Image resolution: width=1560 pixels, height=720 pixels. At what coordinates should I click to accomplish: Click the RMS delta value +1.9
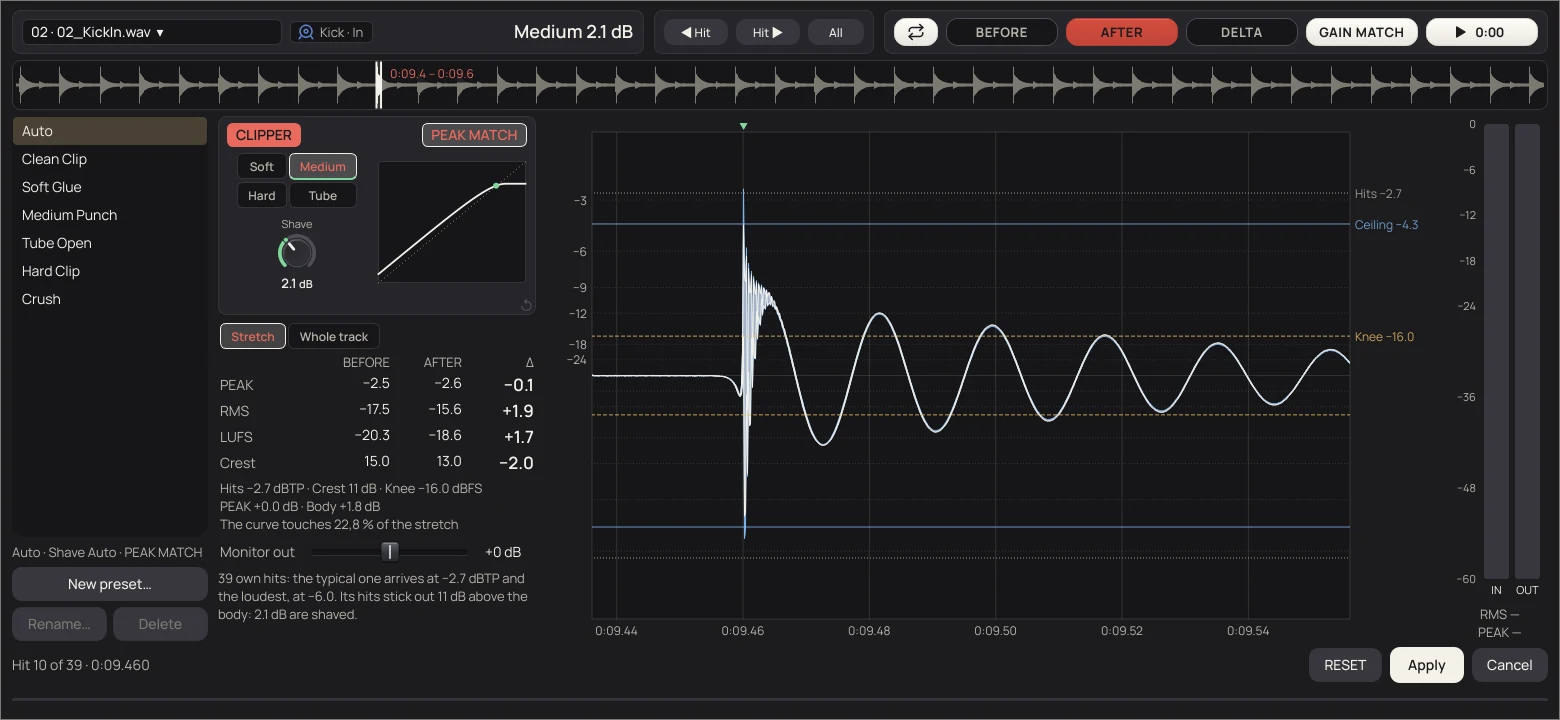point(518,411)
